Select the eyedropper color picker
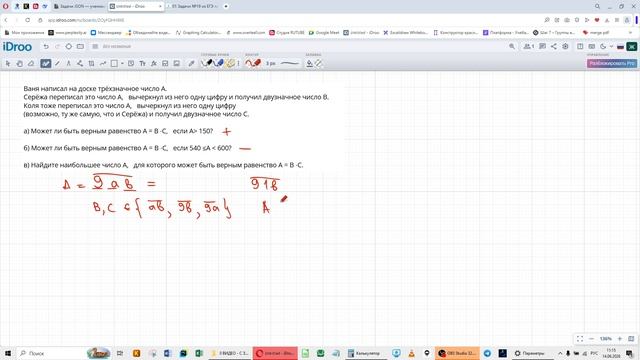Image resolution: width=640 pixels, height=360 pixels. pyautogui.click(x=191, y=63)
